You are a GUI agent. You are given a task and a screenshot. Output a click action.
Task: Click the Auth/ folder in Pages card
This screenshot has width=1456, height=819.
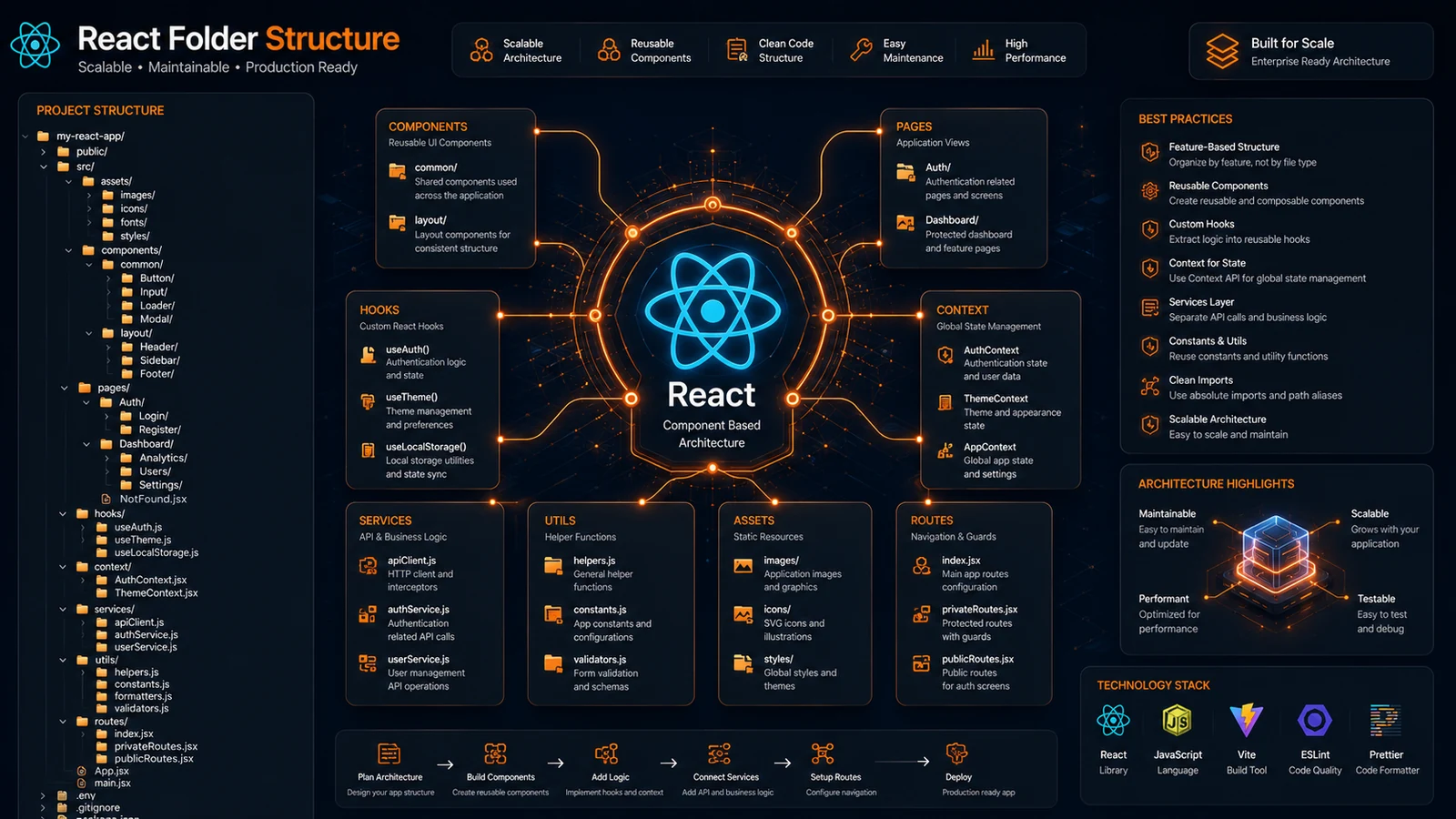tap(905, 171)
